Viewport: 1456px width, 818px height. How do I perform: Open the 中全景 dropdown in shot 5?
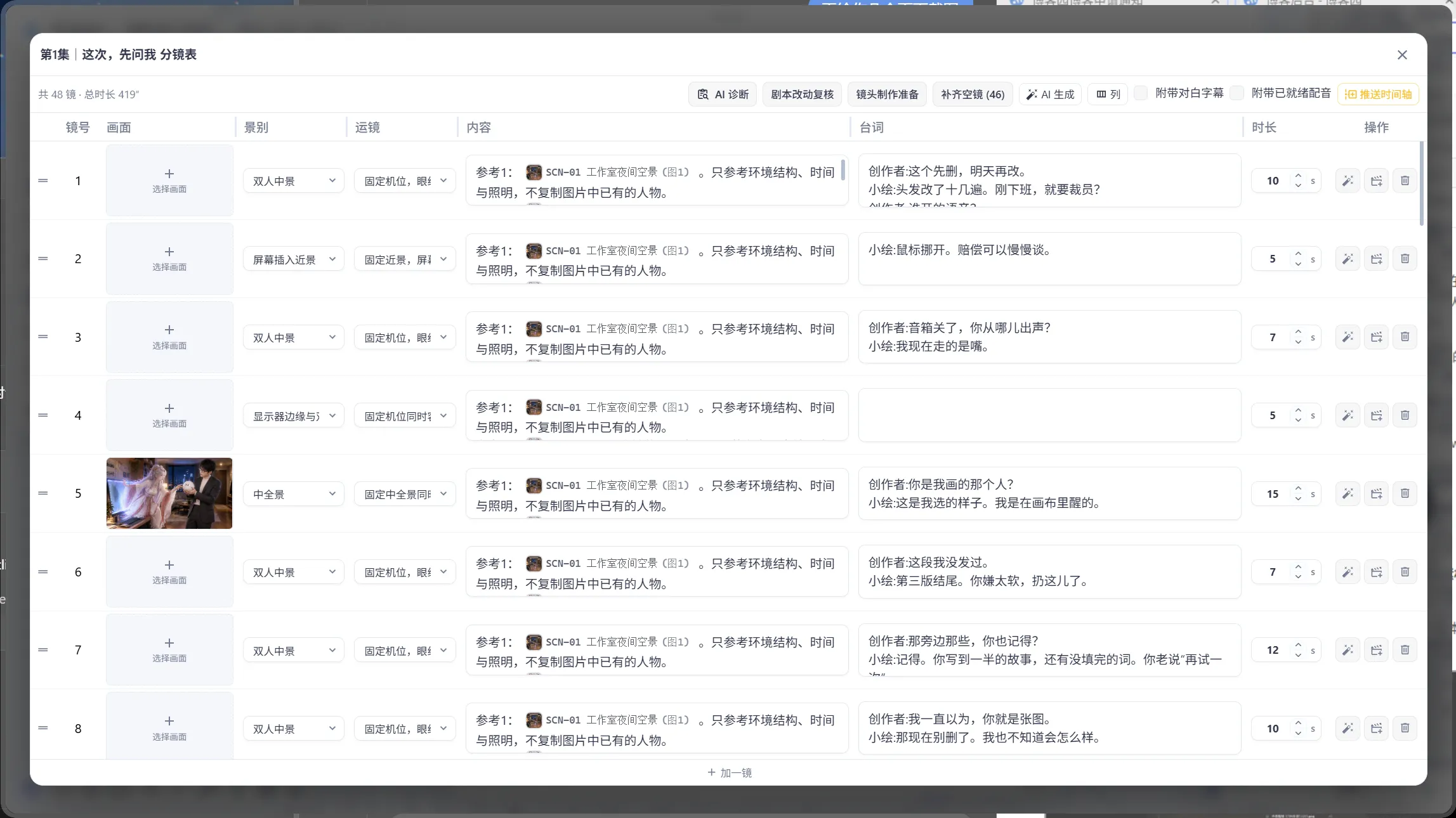(x=294, y=494)
